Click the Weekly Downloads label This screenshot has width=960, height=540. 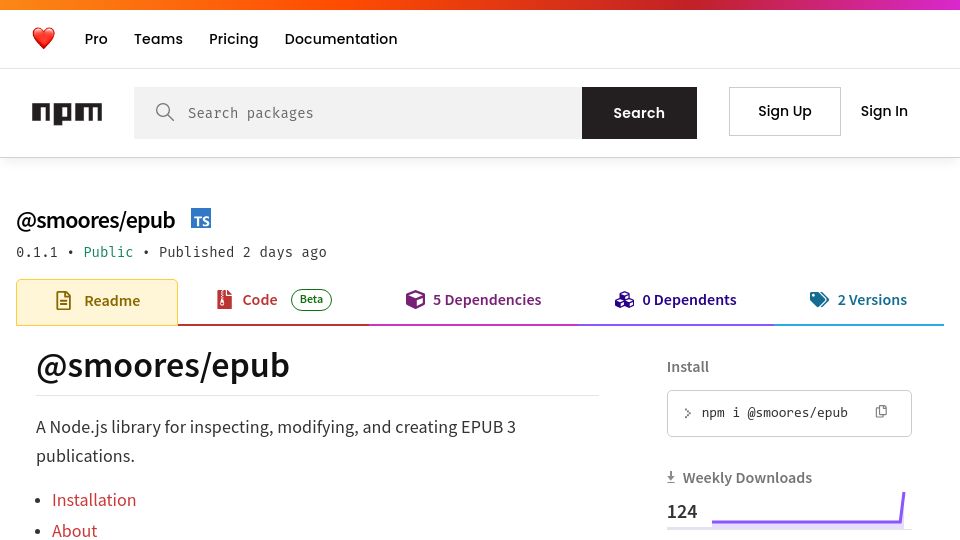(x=747, y=478)
